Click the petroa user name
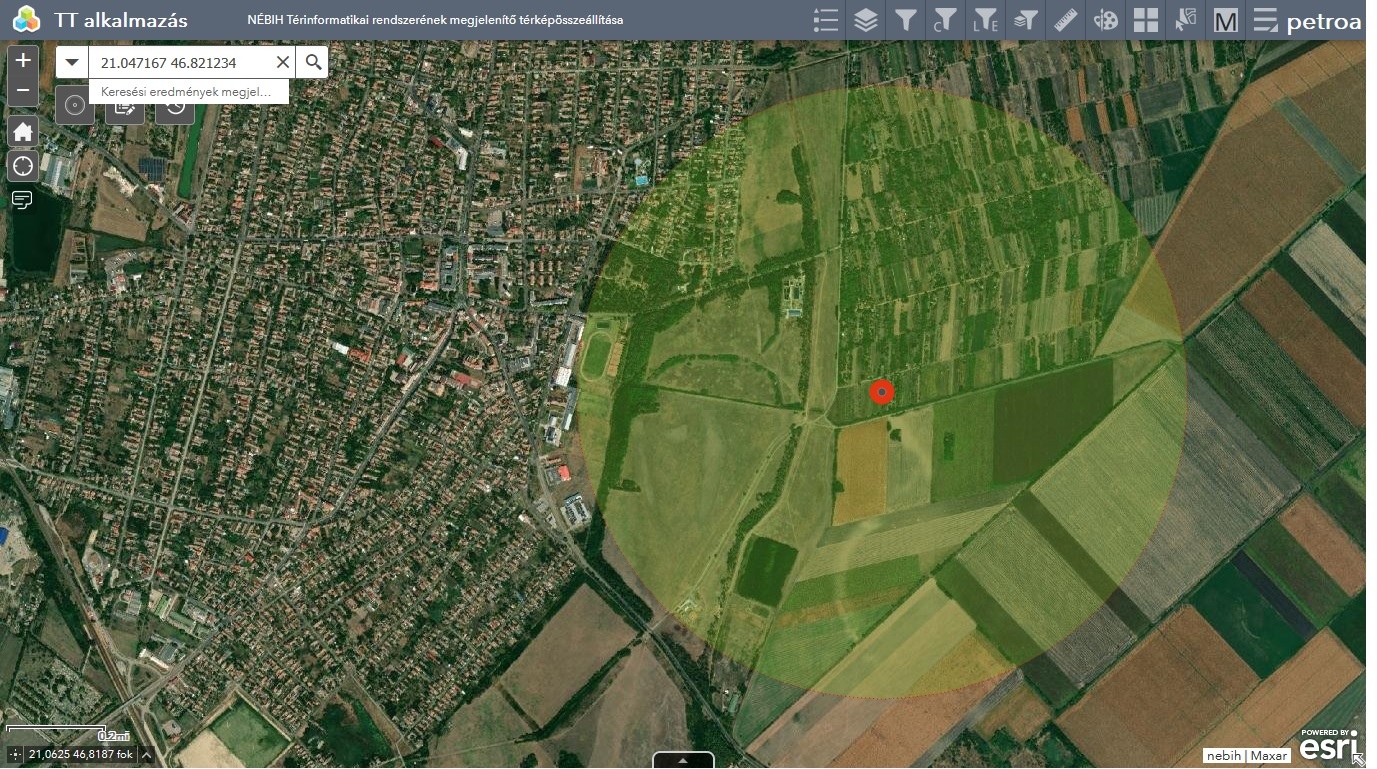 click(x=1323, y=22)
